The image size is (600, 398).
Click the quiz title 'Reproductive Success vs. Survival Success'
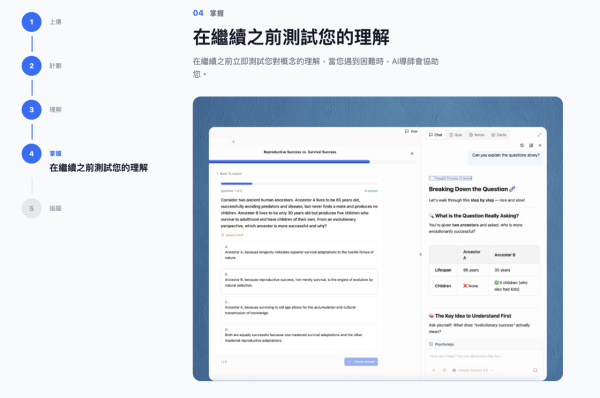coord(300,152)
